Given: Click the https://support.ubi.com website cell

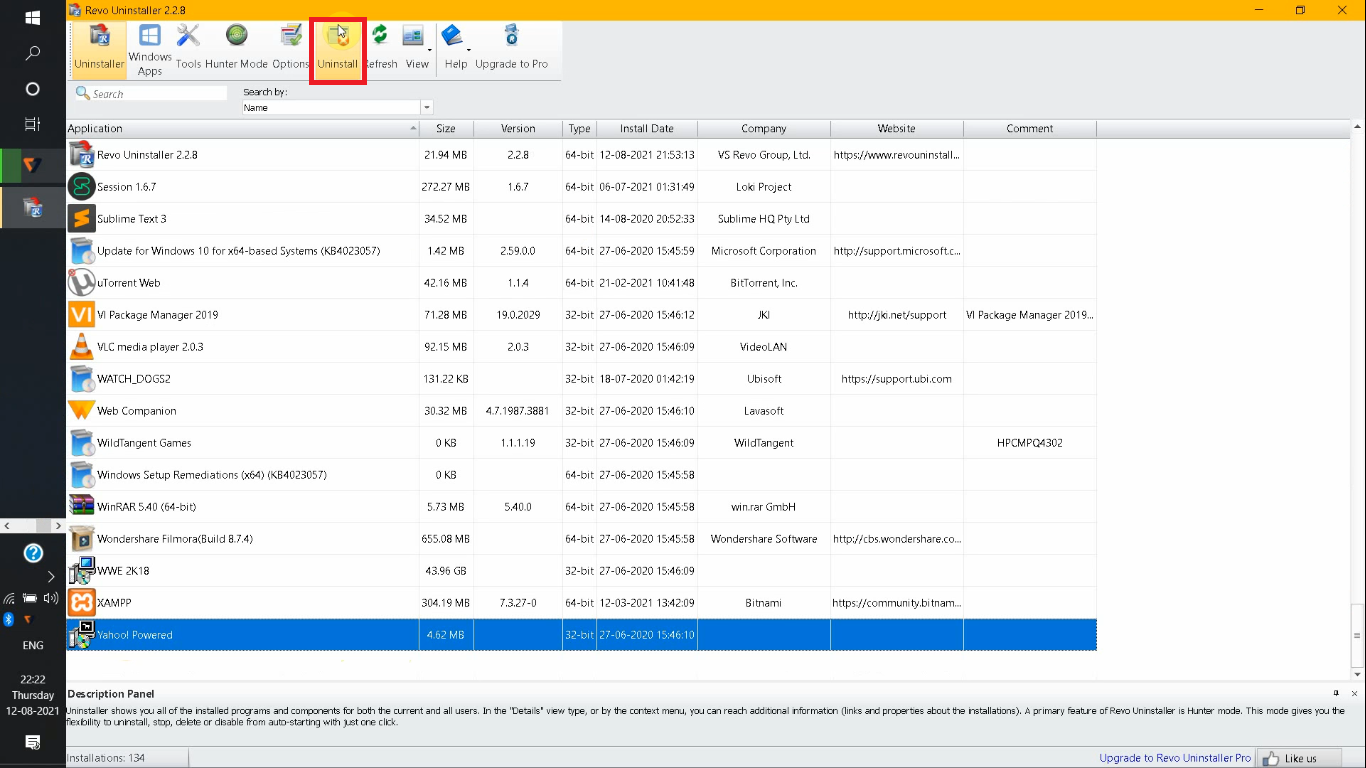Looking at the screenshot, I should pyautogui.click(x=897, y=379).
